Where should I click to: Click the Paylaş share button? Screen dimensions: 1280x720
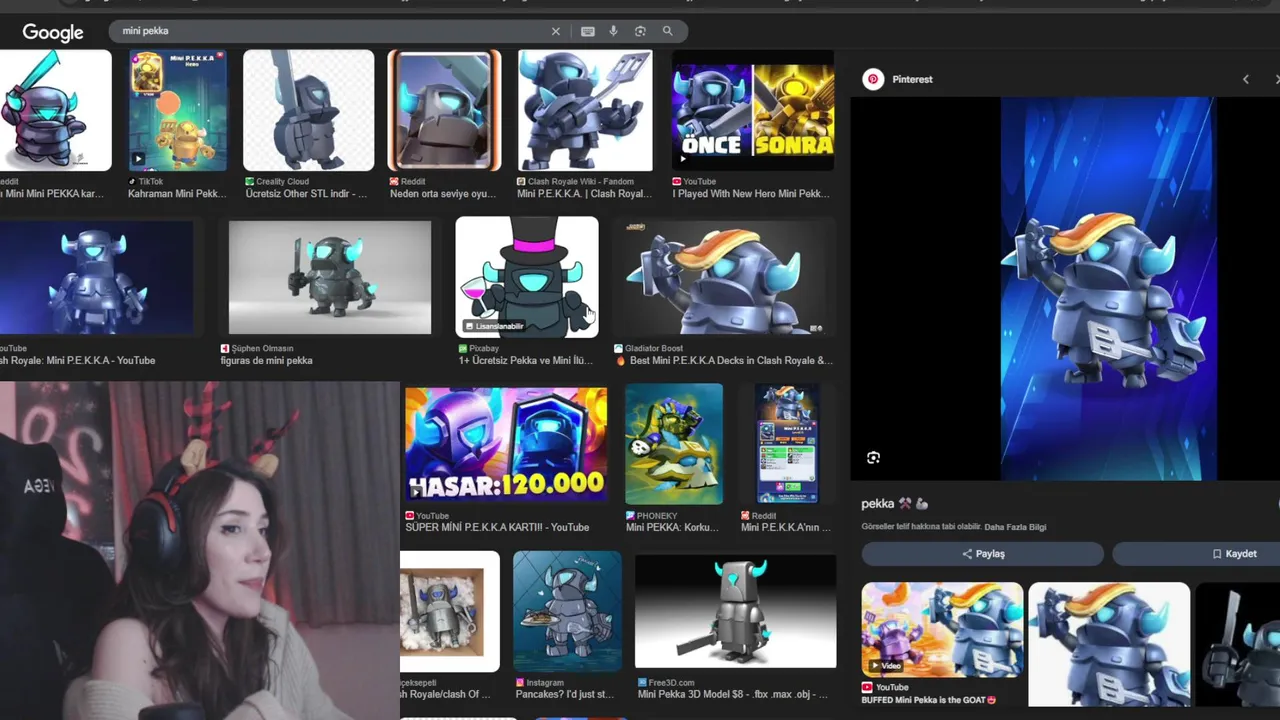point(983,554)
